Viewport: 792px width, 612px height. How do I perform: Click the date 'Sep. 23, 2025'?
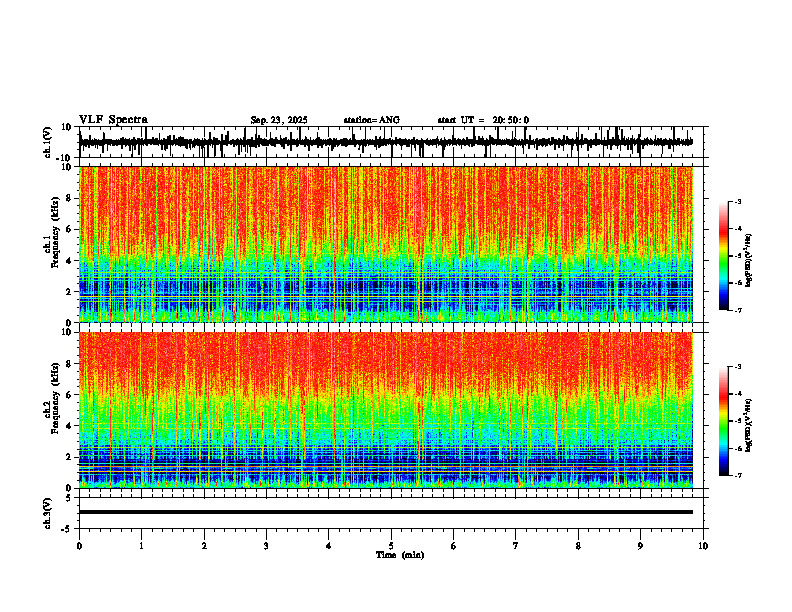[x=279, y=120]
